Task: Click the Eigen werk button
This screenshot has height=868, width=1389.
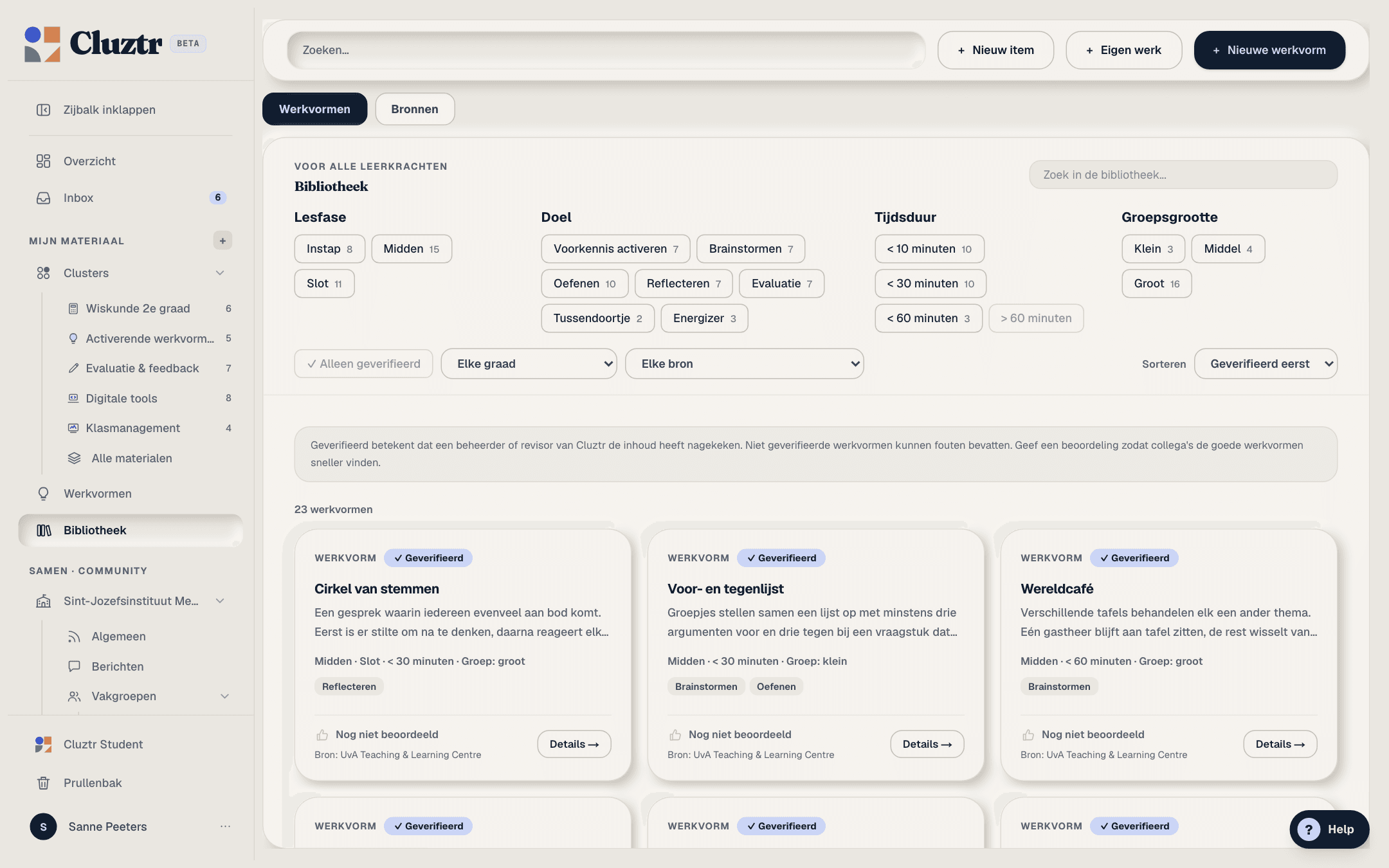Action: pos(1123,50)
